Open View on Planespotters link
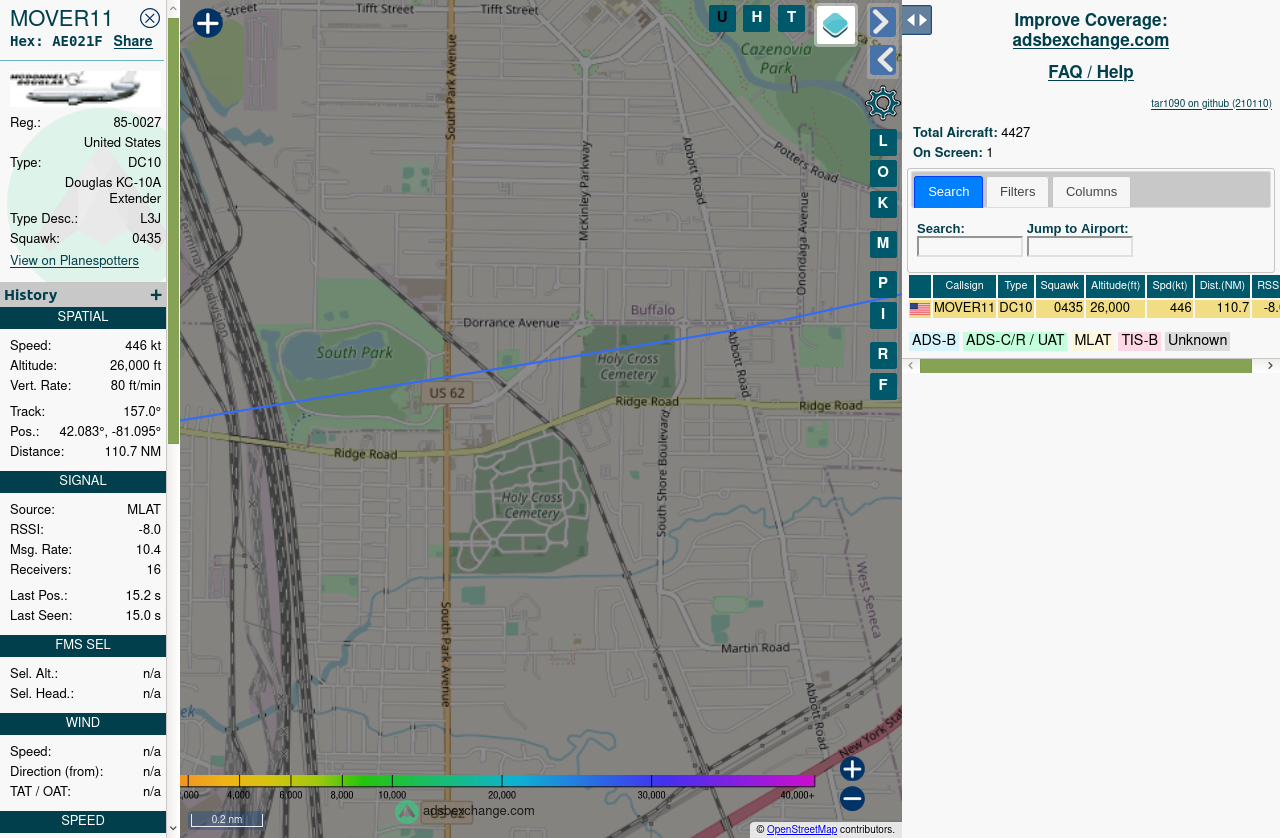The image size is (1280, 838). pyautogui.click(x=74, y=260)
